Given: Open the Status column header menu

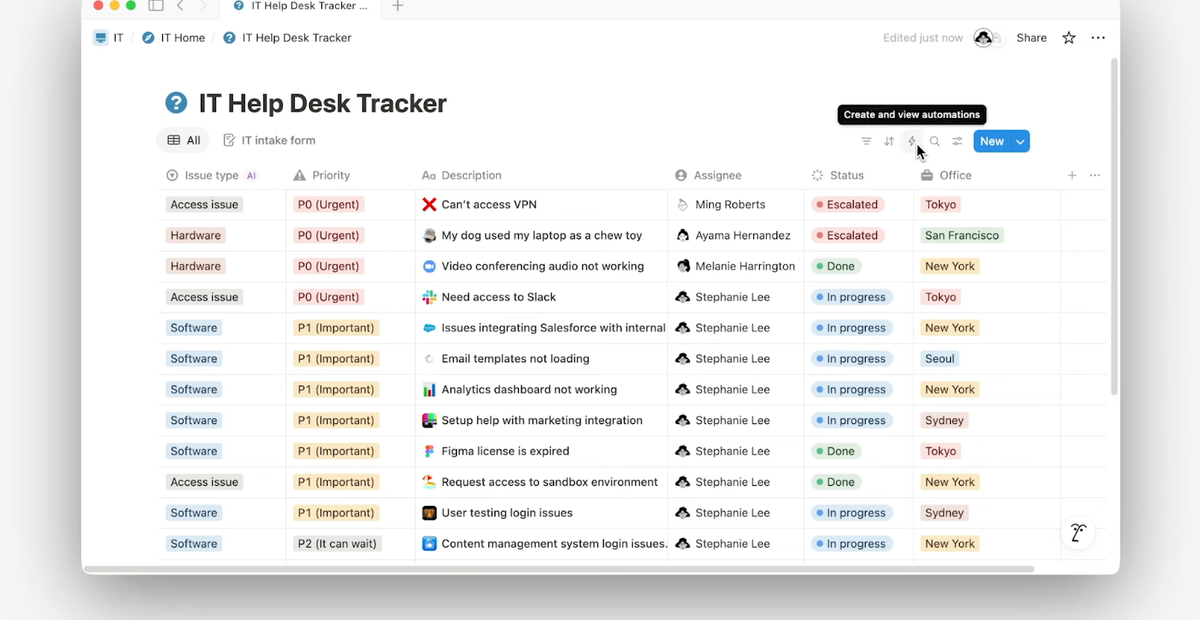Looking at the screenshot, I should pyautogui.click(x=846, y=175).
